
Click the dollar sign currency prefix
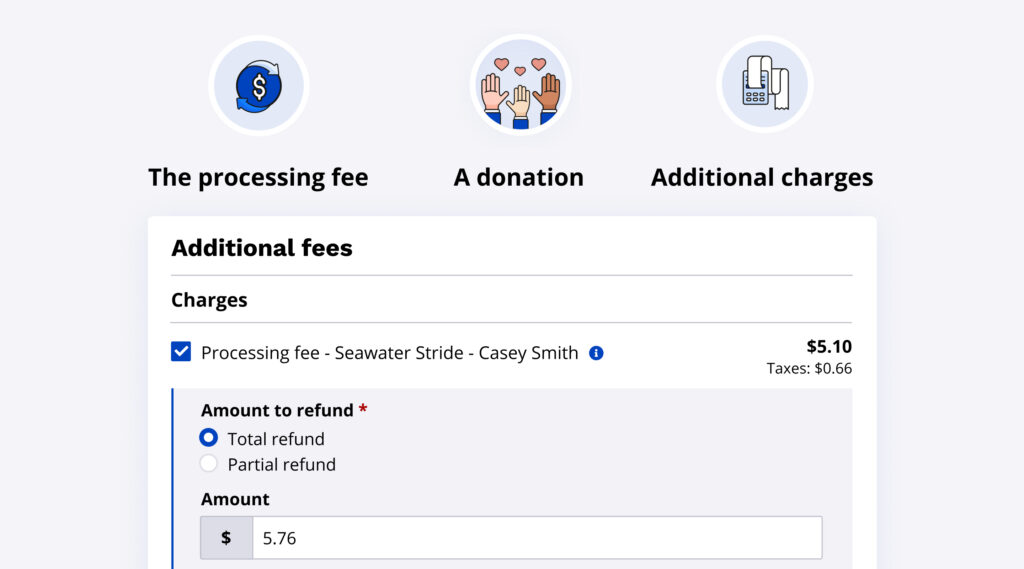click(x=226, y=538)
